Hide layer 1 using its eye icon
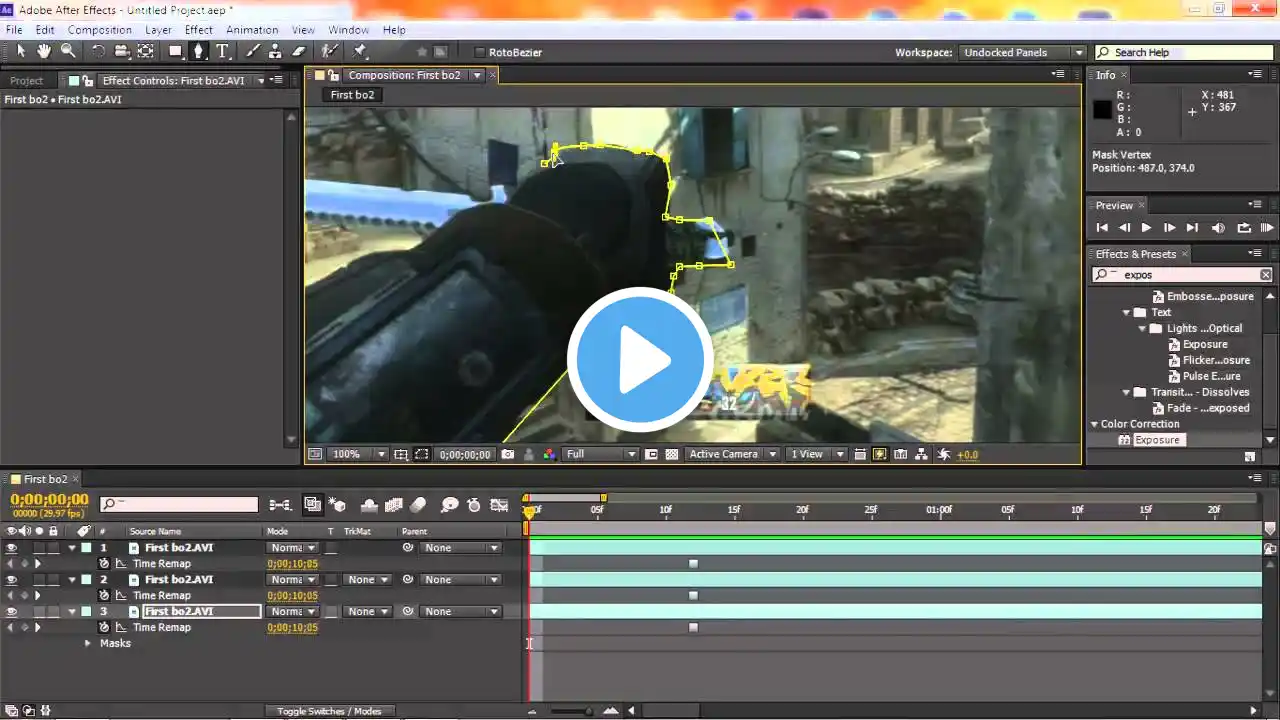Viewport: 1280px width, 720px height. (x=12, y=548)
